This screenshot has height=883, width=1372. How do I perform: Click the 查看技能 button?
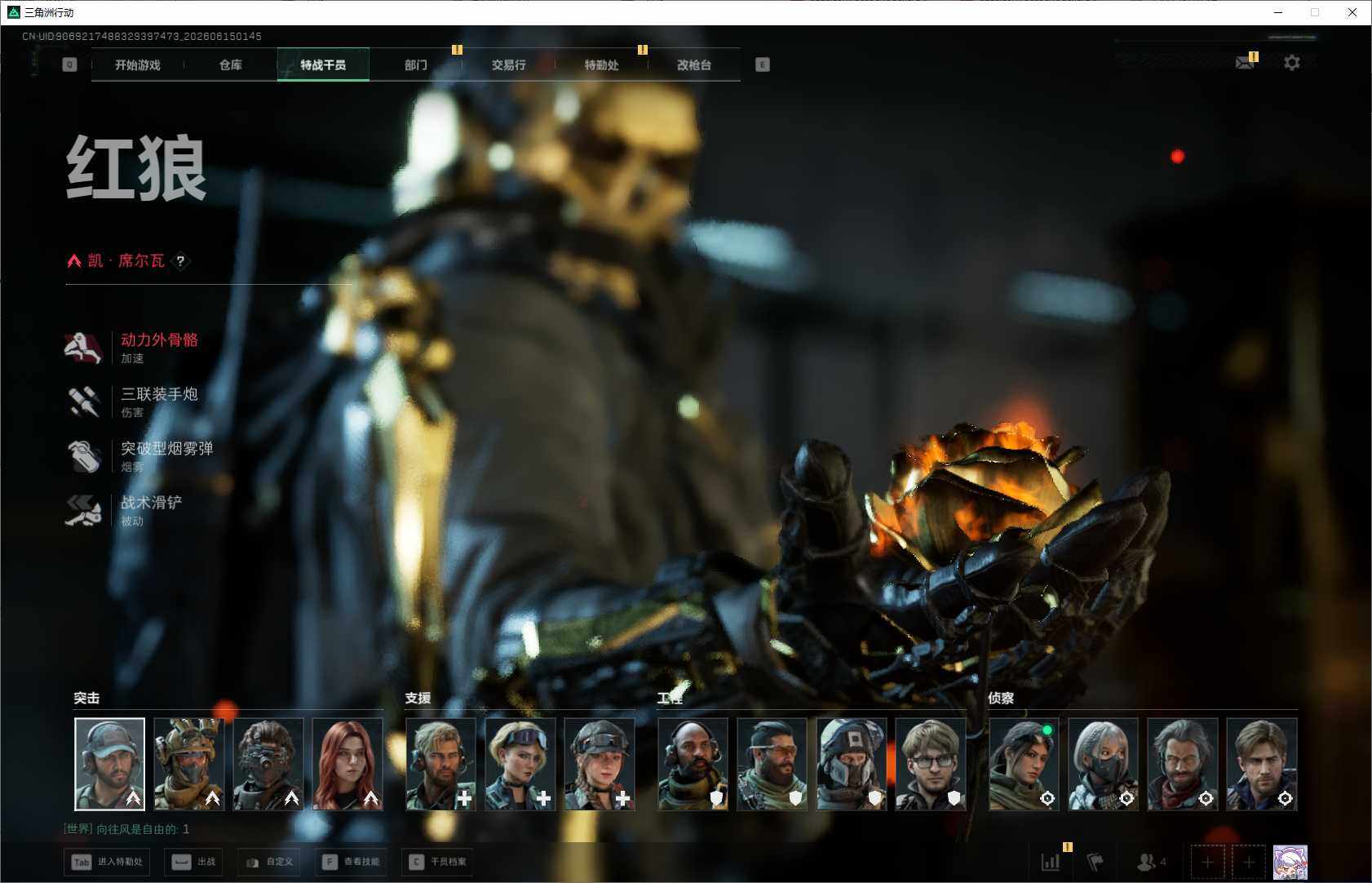click(351, 862)
